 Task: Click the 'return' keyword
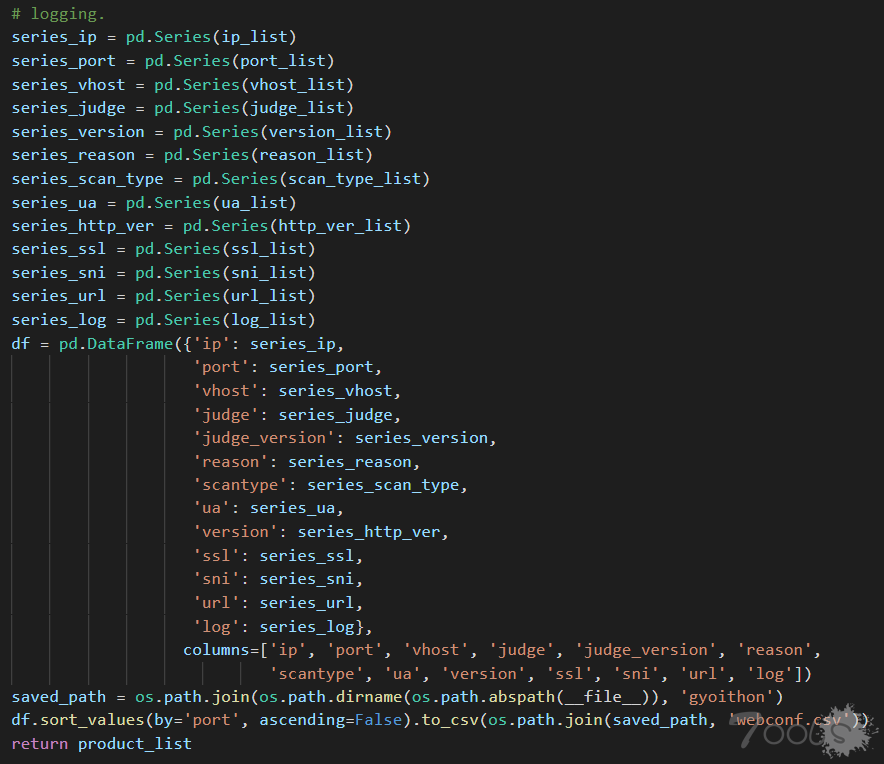39,744
